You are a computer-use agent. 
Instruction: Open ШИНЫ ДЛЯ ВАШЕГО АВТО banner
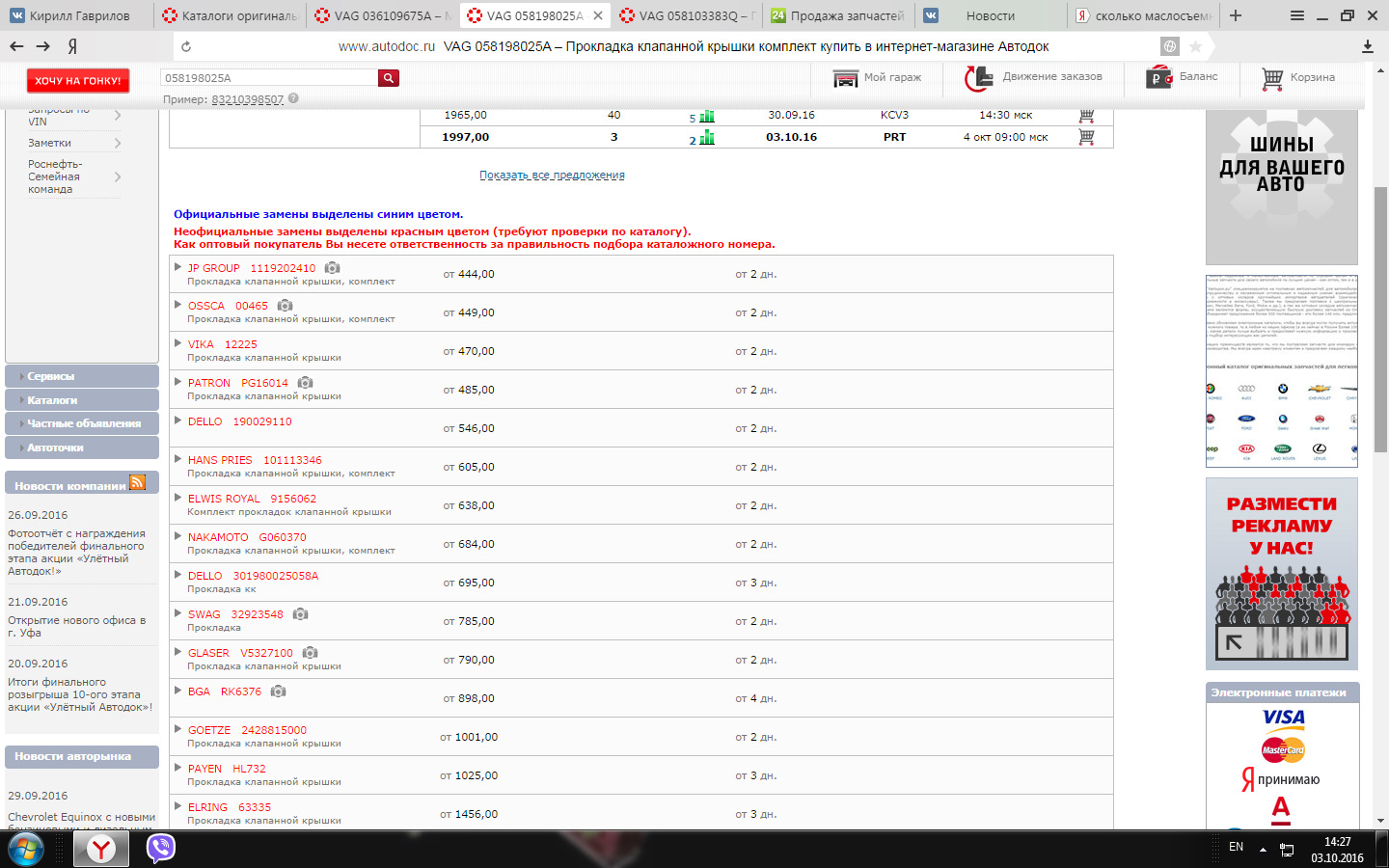click(1282, 186)
